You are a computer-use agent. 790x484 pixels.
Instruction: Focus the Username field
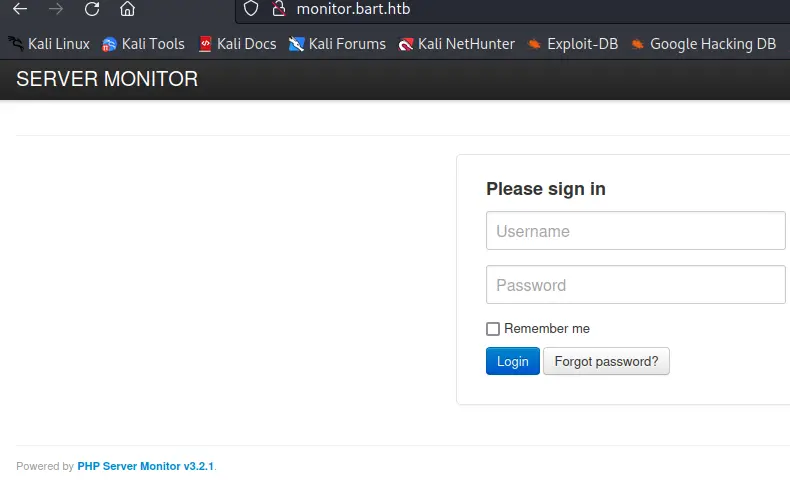pos(635,231)
